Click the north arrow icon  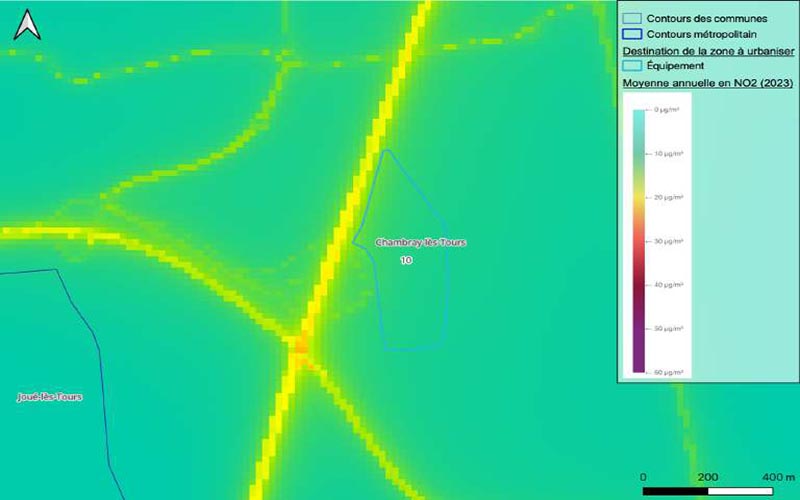point(28,25)
